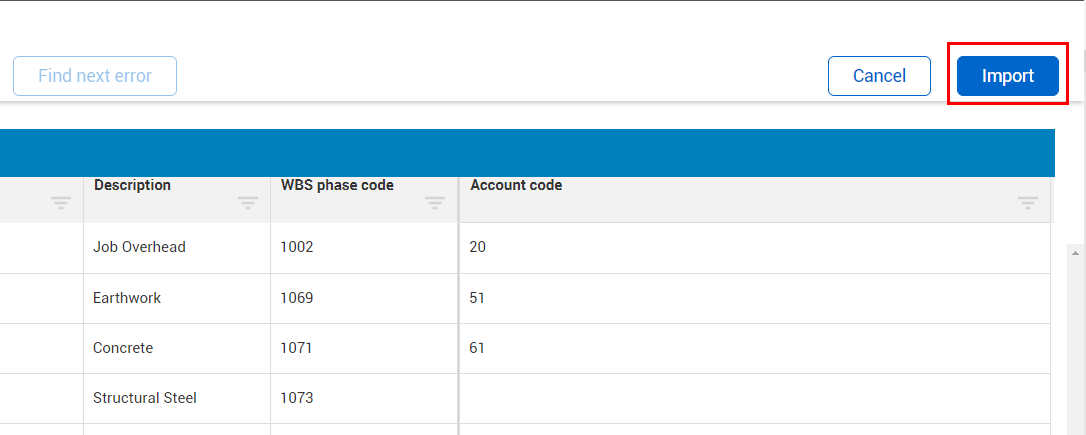
Task: Click Find next error button
Action: [95, 76]
